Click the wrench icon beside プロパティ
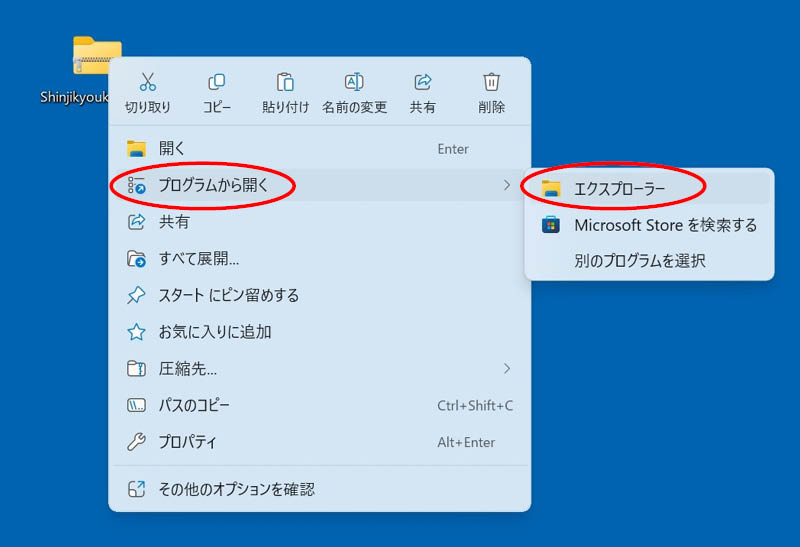800x547 pixels. (136, 442)
